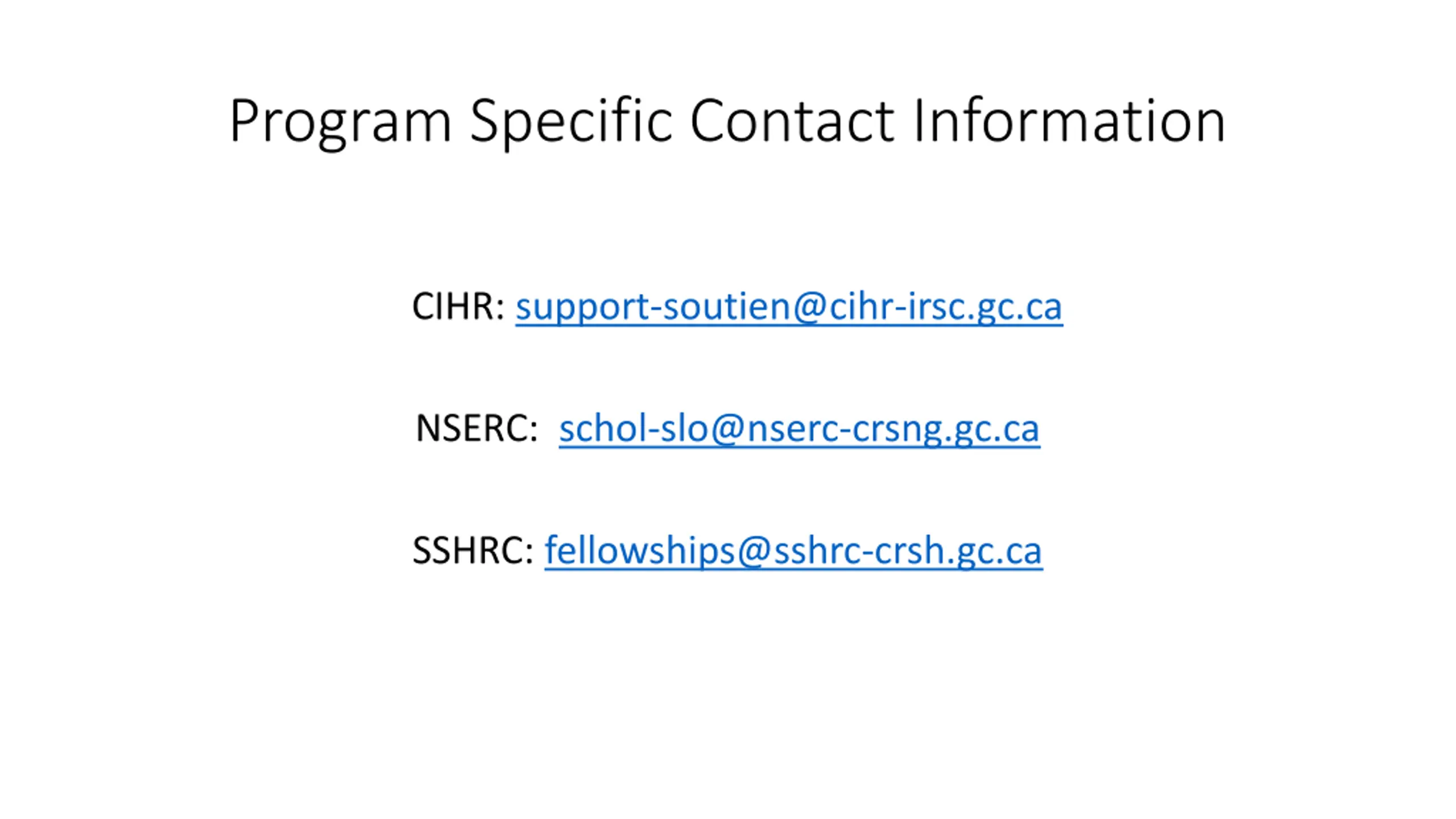Click the @ symbol in the NSERC email
The height and width of the screenshot is (819, 1456).
(x=727, y=429)
